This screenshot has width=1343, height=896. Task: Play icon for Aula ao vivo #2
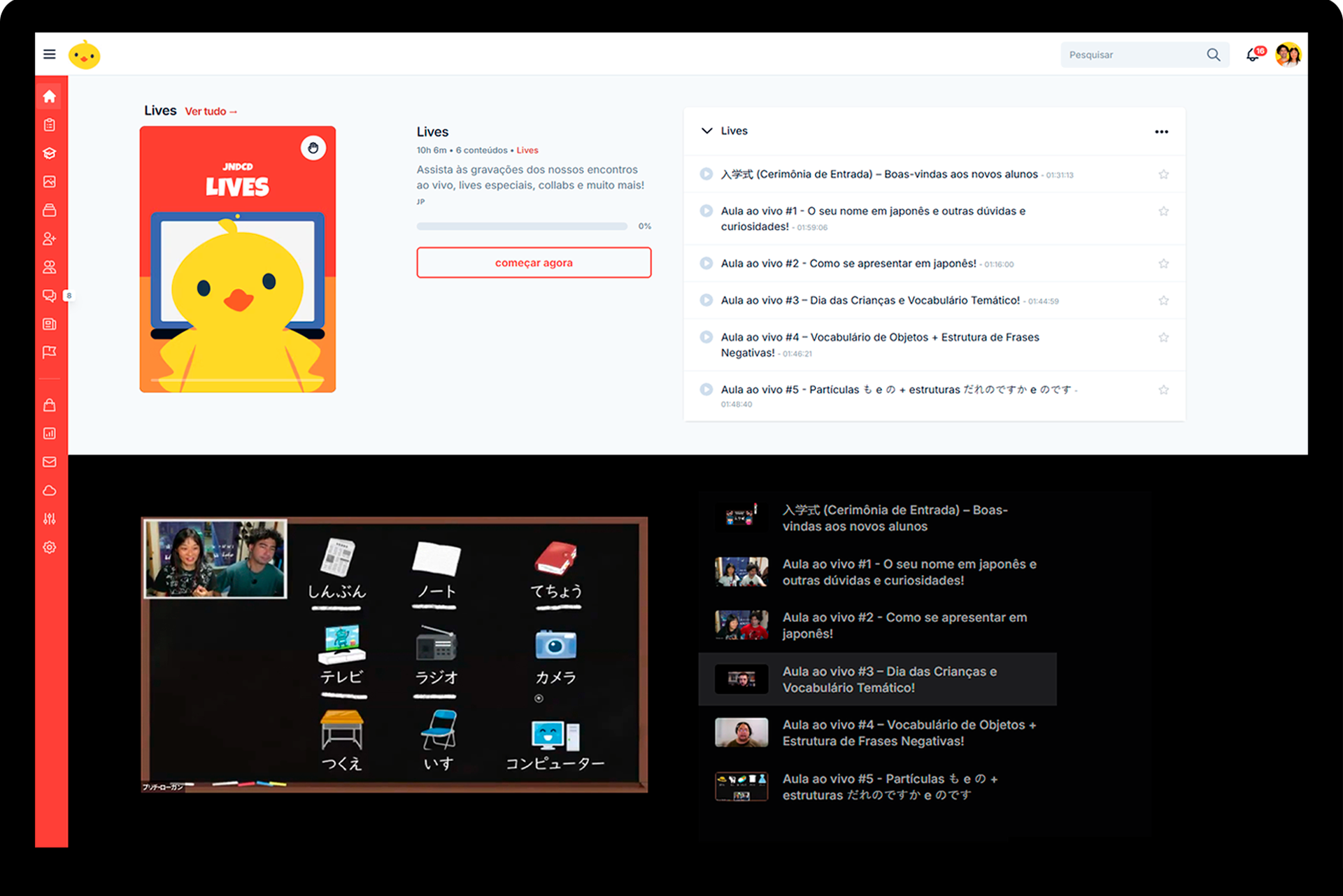click(x=706, y=264)
